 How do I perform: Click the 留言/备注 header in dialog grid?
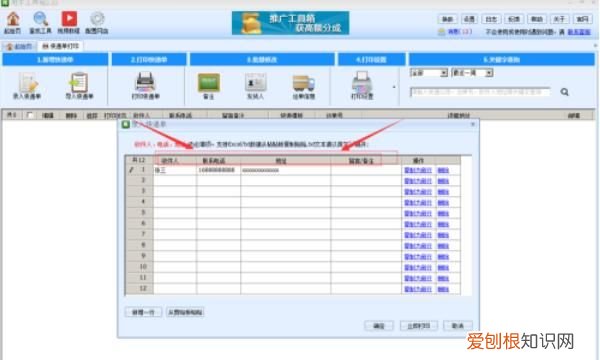[x=366, y=161]
